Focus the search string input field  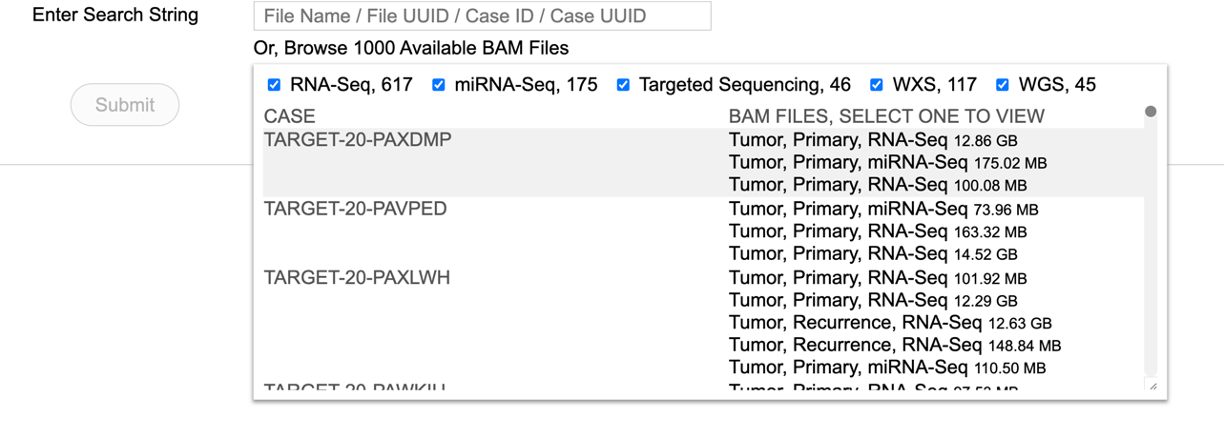[482, 16]
